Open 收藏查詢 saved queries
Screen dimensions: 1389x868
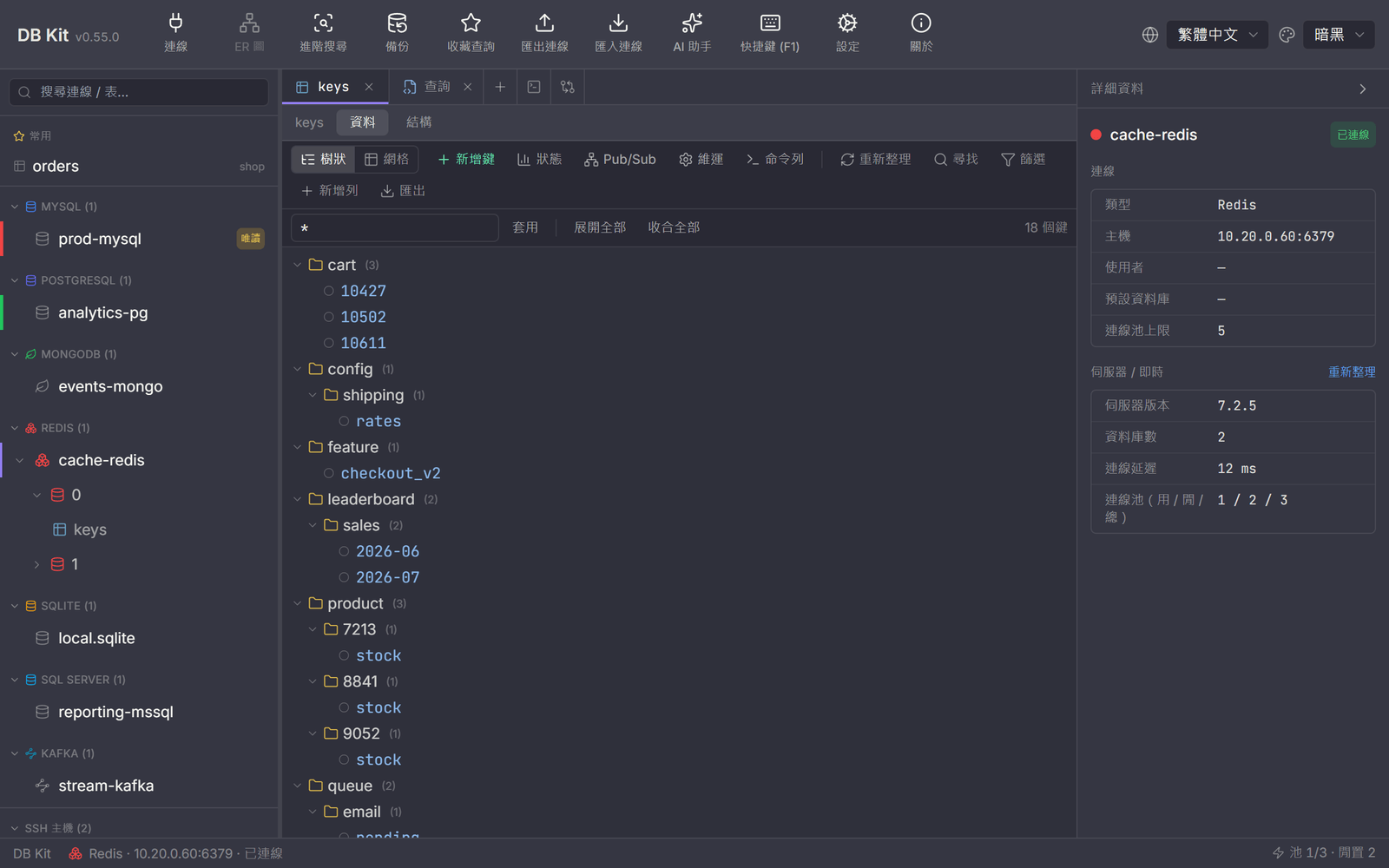471,34
